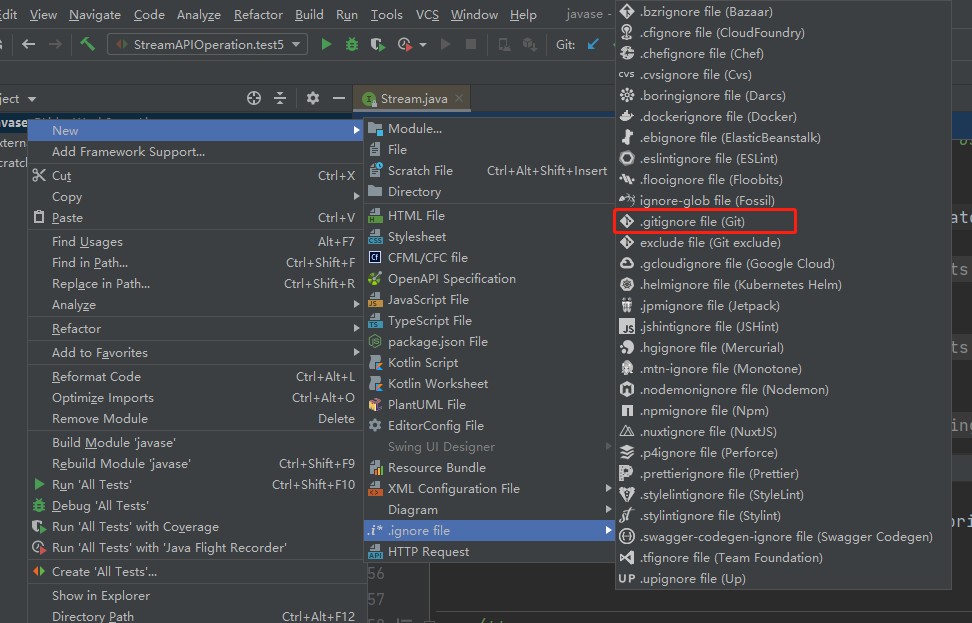This screenshot has height=623, width=972.
Task: Click Run 'All Tests' entry
Action: point(195,485)
